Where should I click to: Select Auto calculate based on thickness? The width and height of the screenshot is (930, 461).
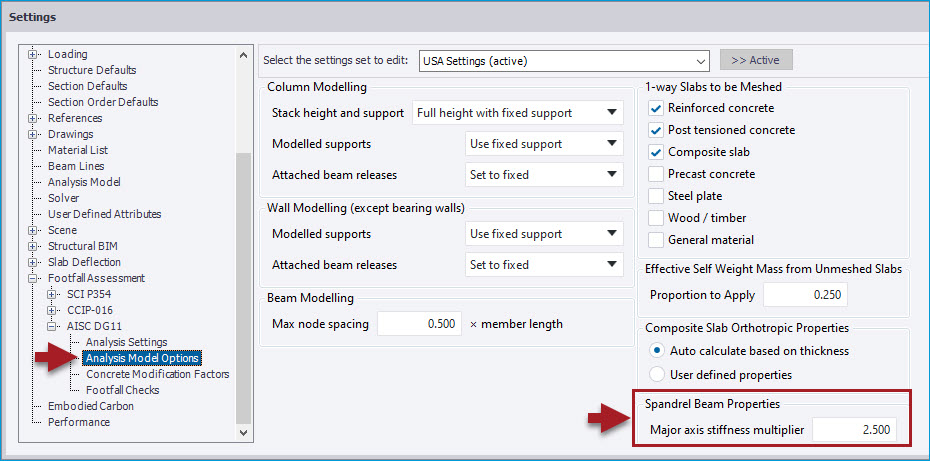(656, 351)
